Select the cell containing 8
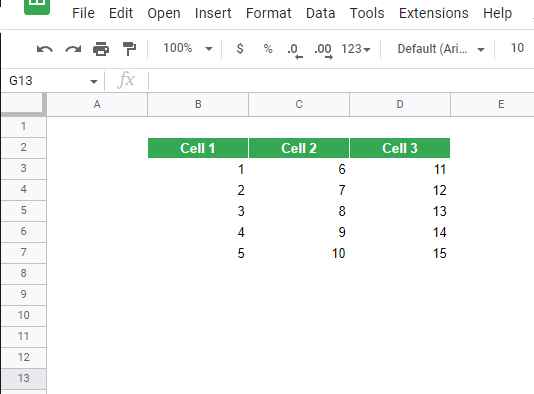 [x=299, y=211]
